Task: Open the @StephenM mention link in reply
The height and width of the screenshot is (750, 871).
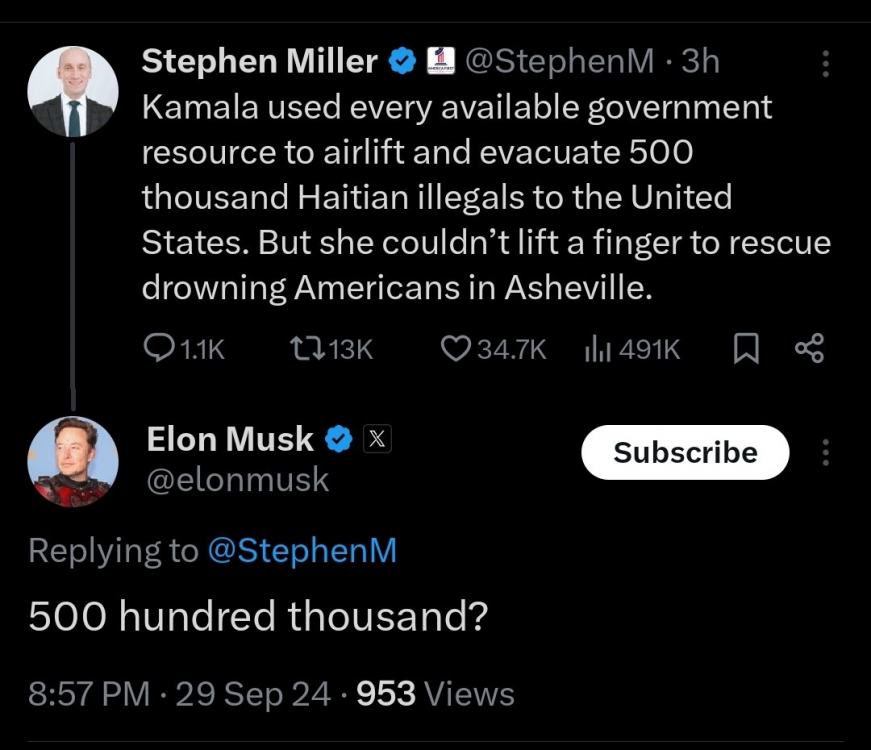Action: click(302, 550)
